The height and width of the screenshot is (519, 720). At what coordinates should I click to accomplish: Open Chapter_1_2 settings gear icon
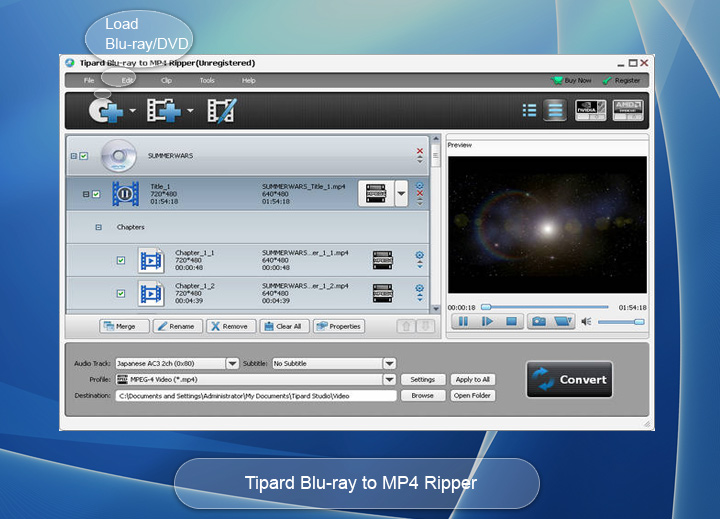pyautogui.click(x=420, y=288)
